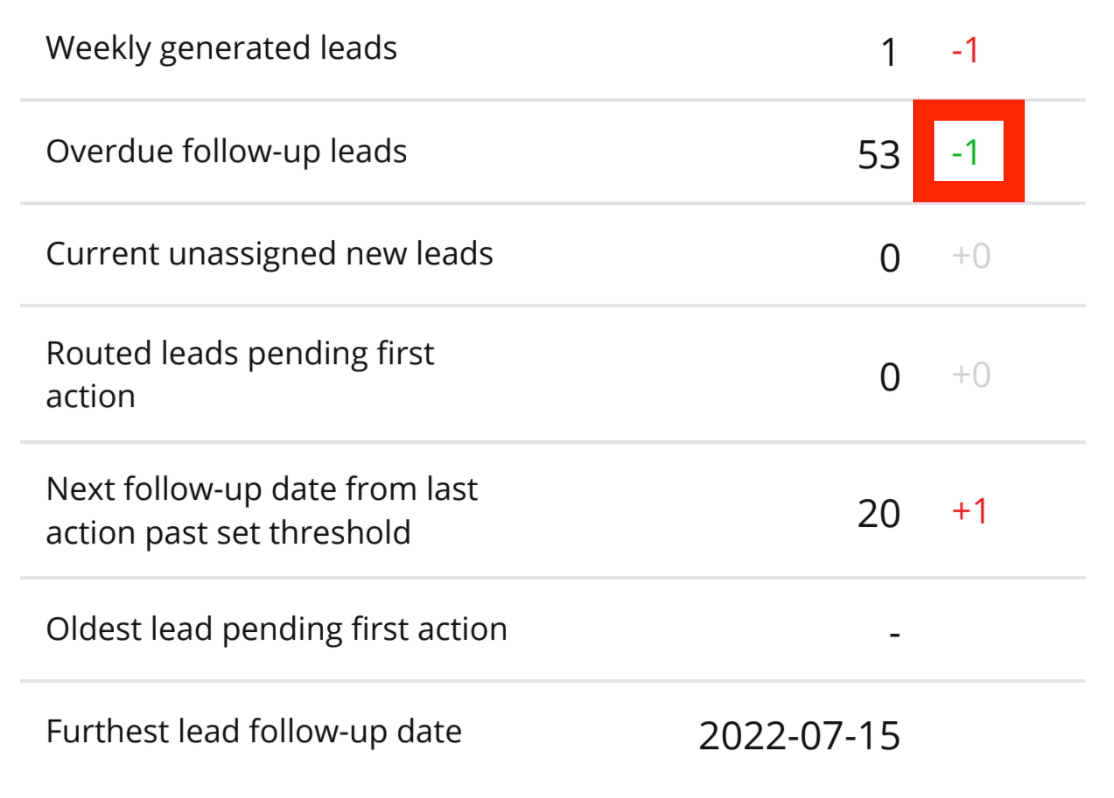Open Current unassigned new leads metric
1114x798 pixels.
269,254
